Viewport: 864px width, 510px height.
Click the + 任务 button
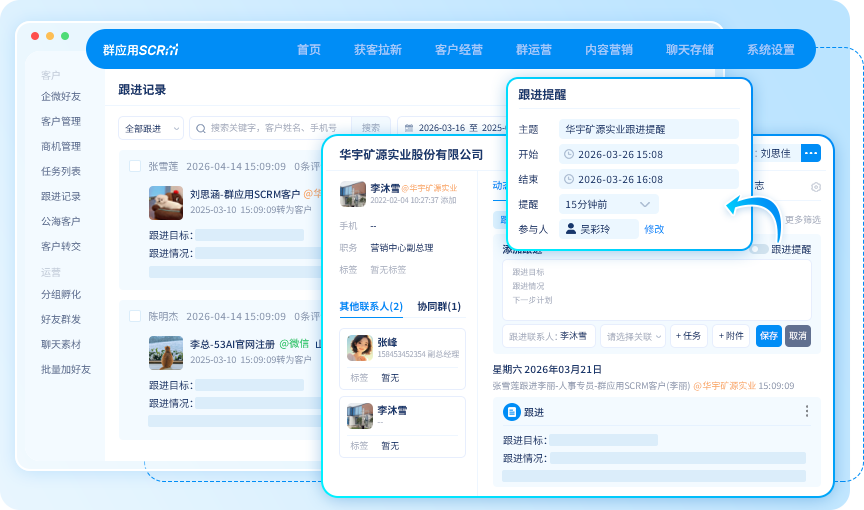click(688, 336)
